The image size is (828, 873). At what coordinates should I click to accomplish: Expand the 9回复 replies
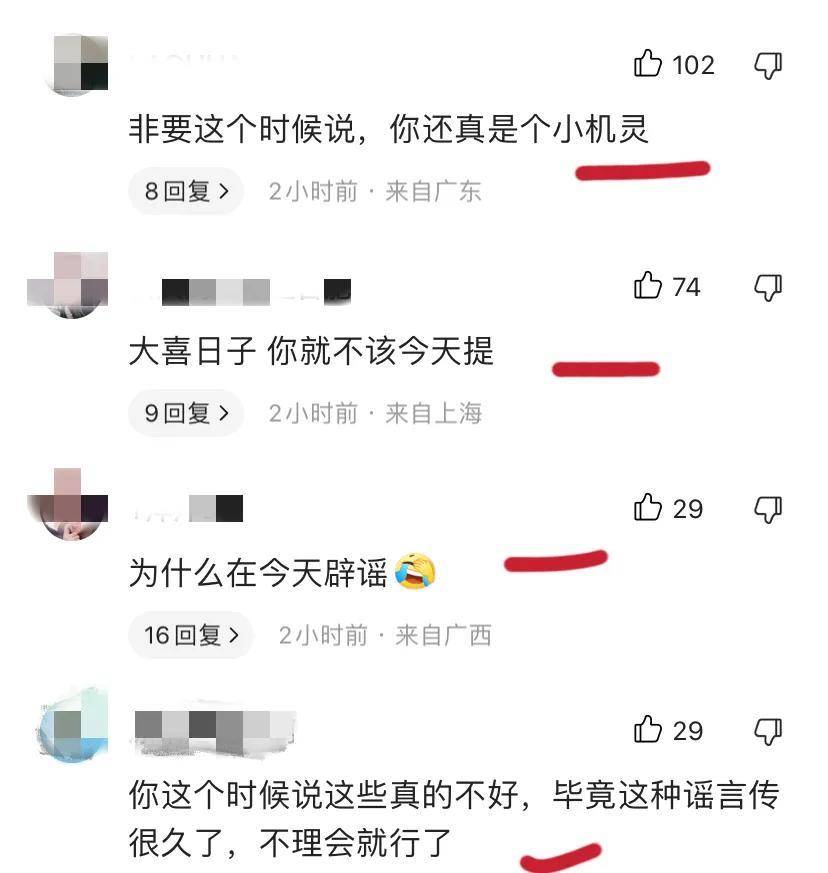pos(186,413)
